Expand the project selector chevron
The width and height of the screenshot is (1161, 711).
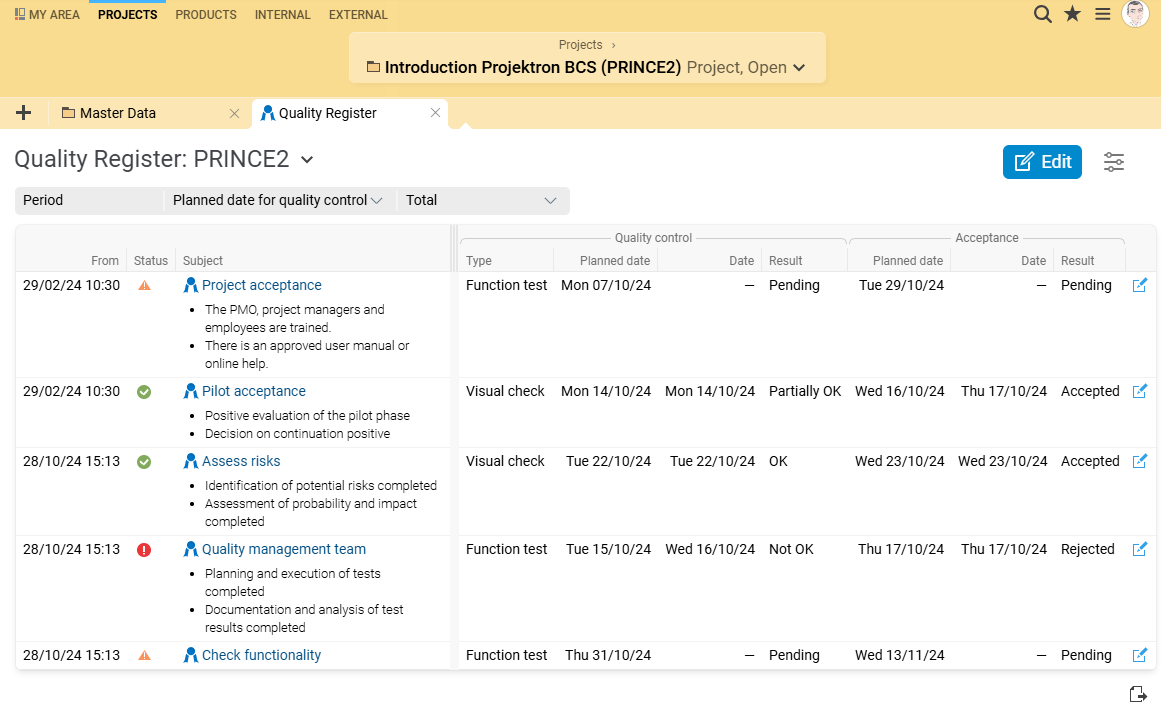pos(800,67)
